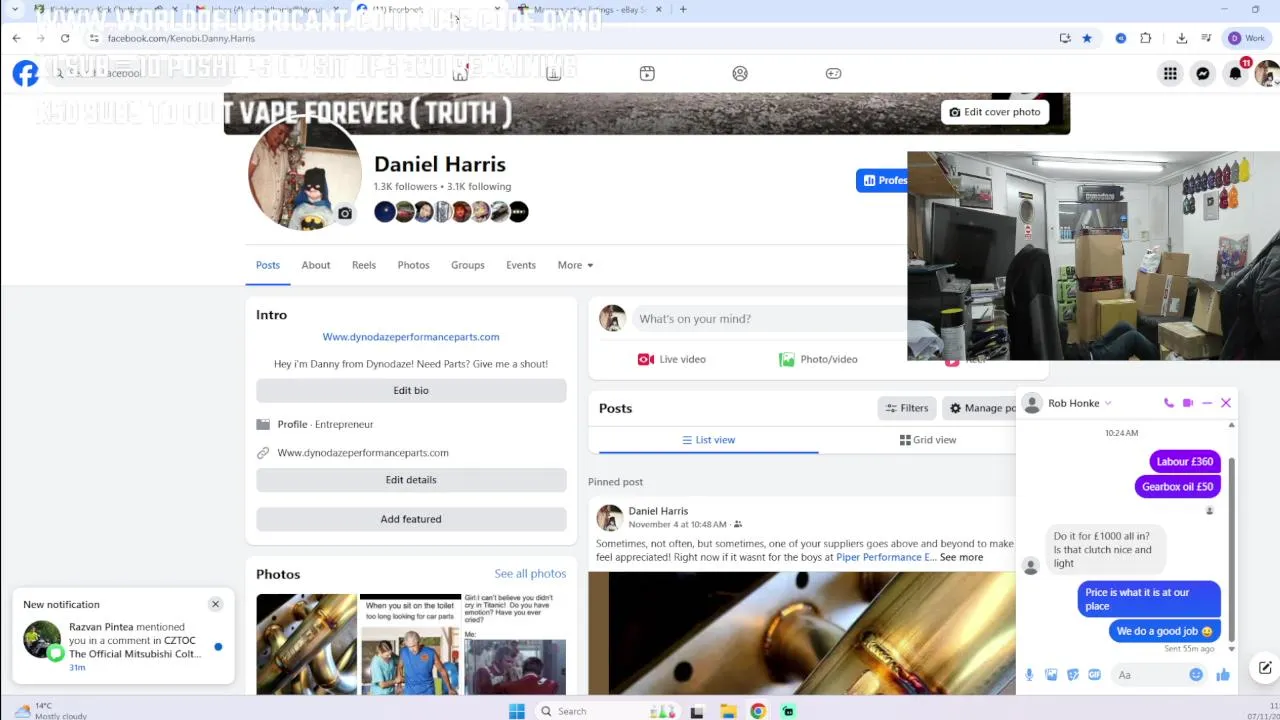
Task: Choose a sticker in the chat
Action: [1073, 675]
